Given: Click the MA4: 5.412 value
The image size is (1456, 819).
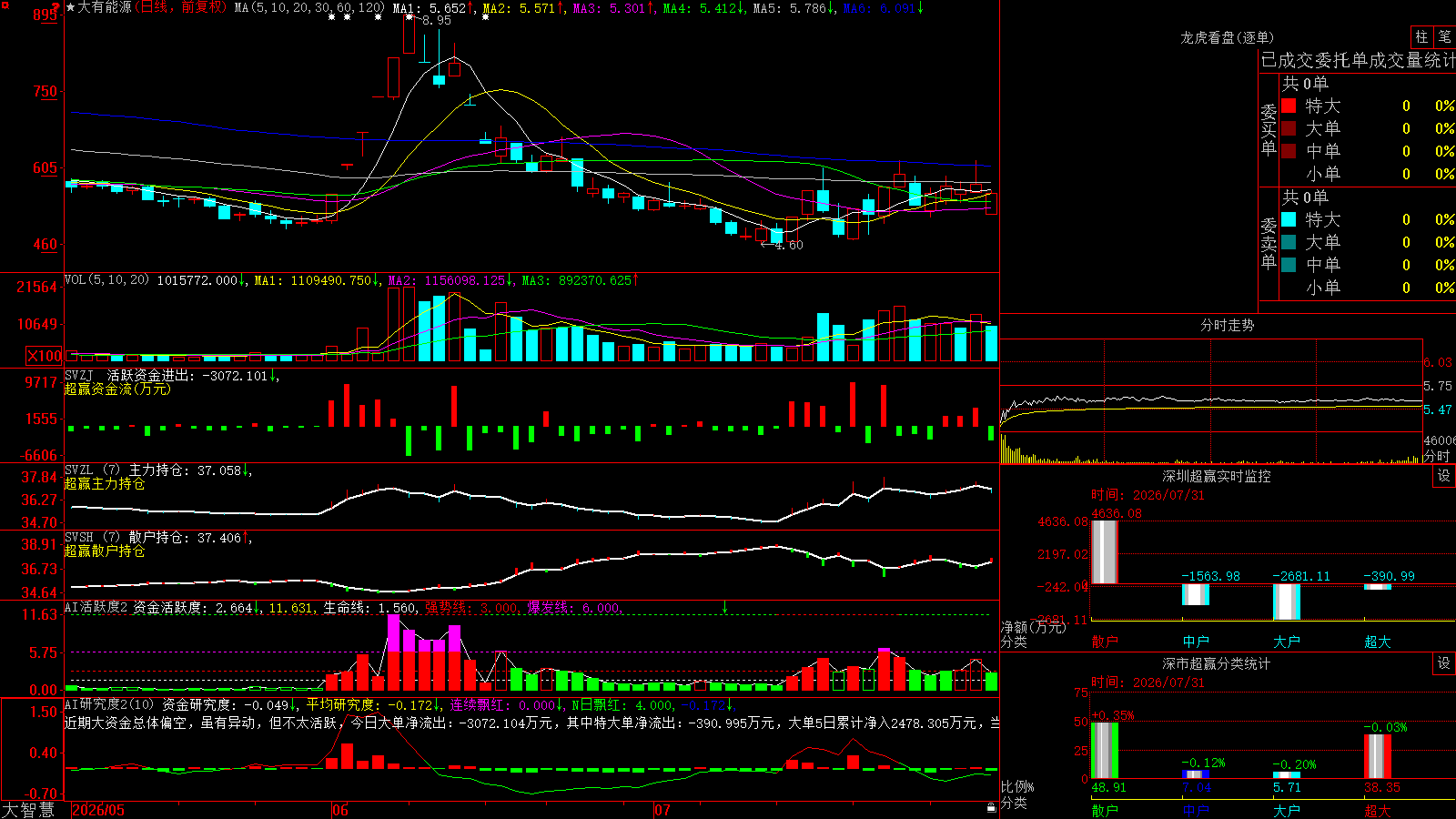Looking at the screenshot, I should coord(699,8).
